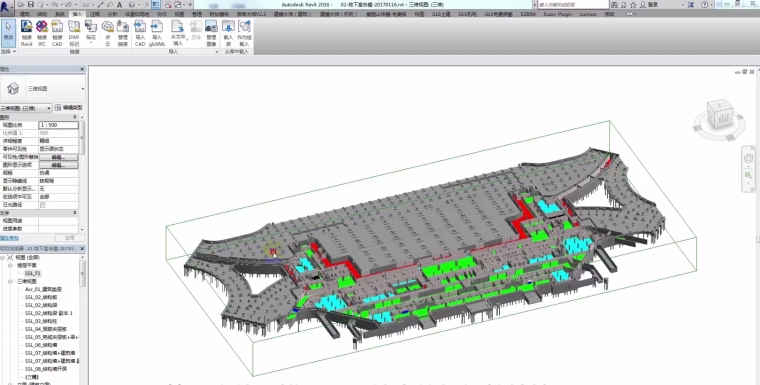This screenshot has height=385, width=760.
Task: Collapse the 3D Views tree node
Action: click(x=10, y=281)
